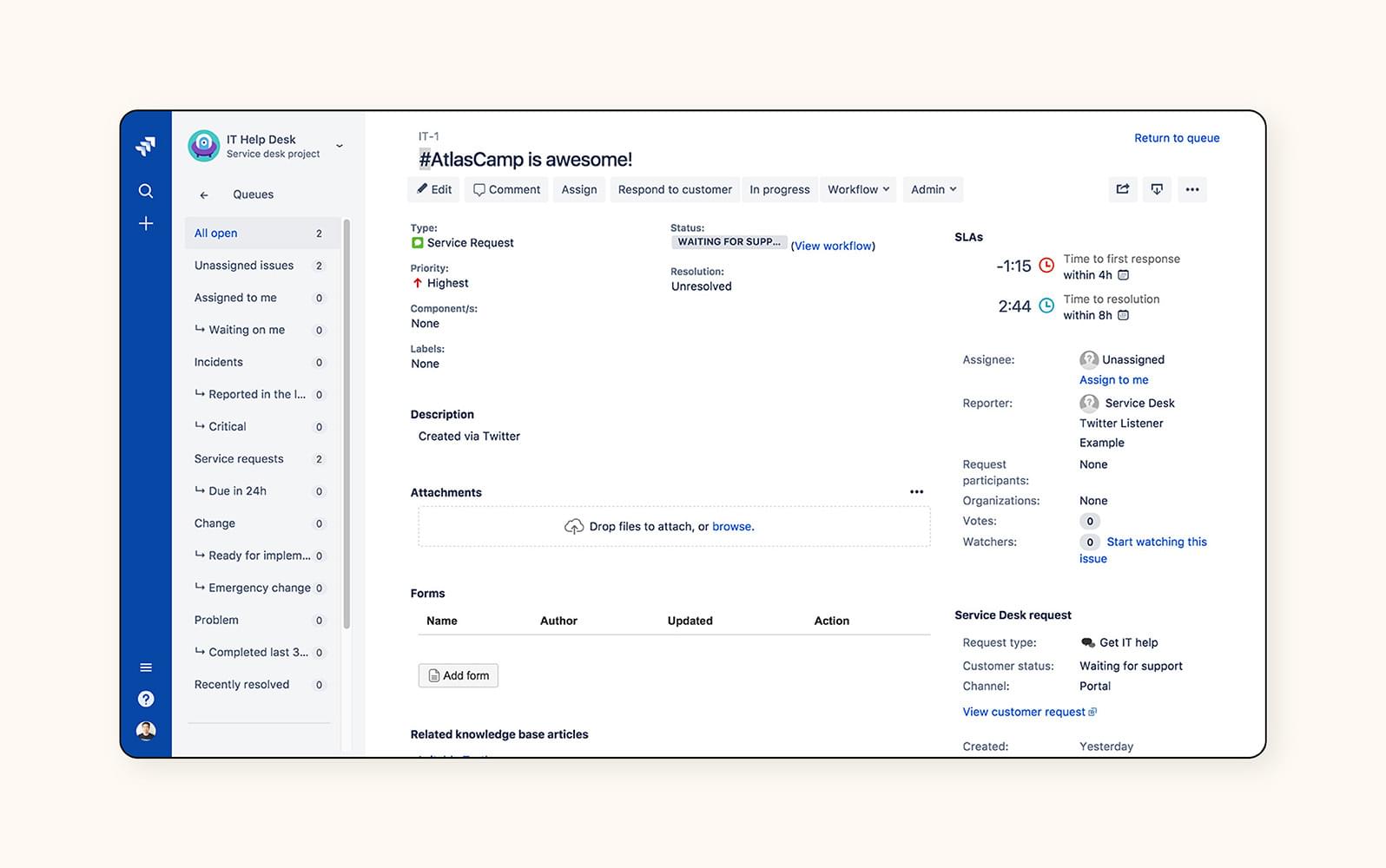The image size is (1386, 868).
Task: Click the Created via Twitter description text
Action: [x=469, y=437]
